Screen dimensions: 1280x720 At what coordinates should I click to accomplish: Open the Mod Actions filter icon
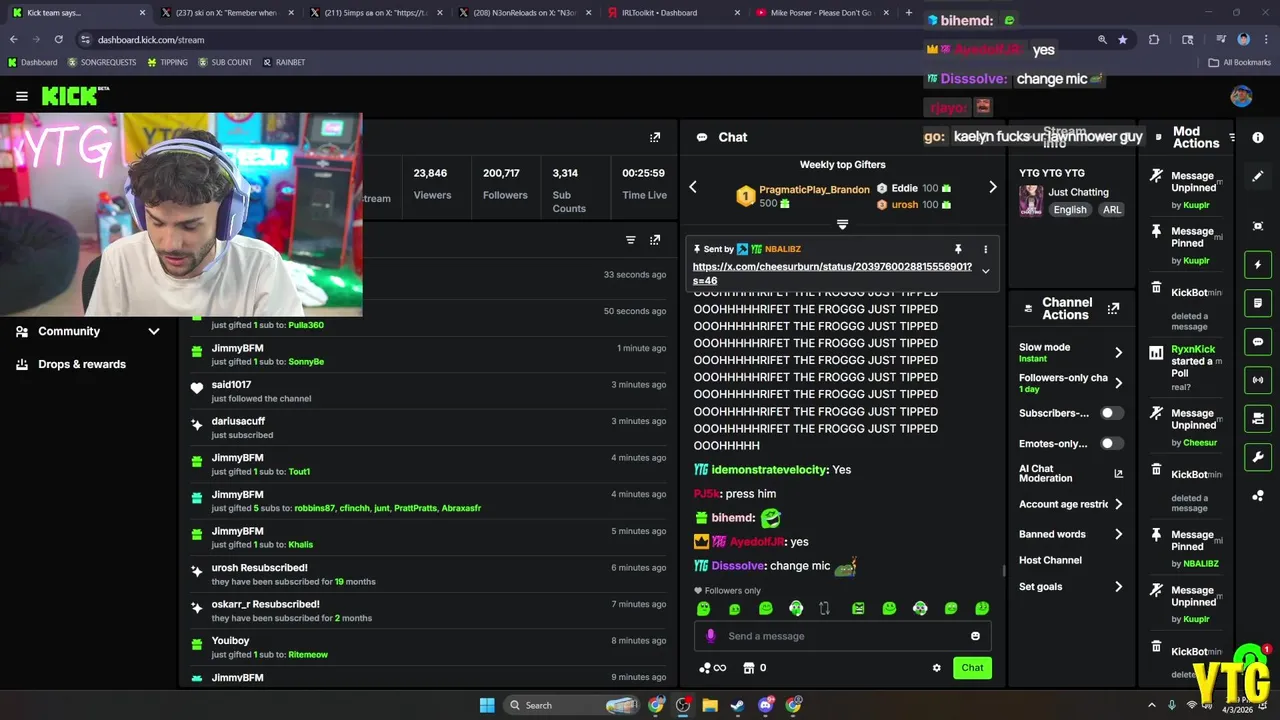point(1232,137)
